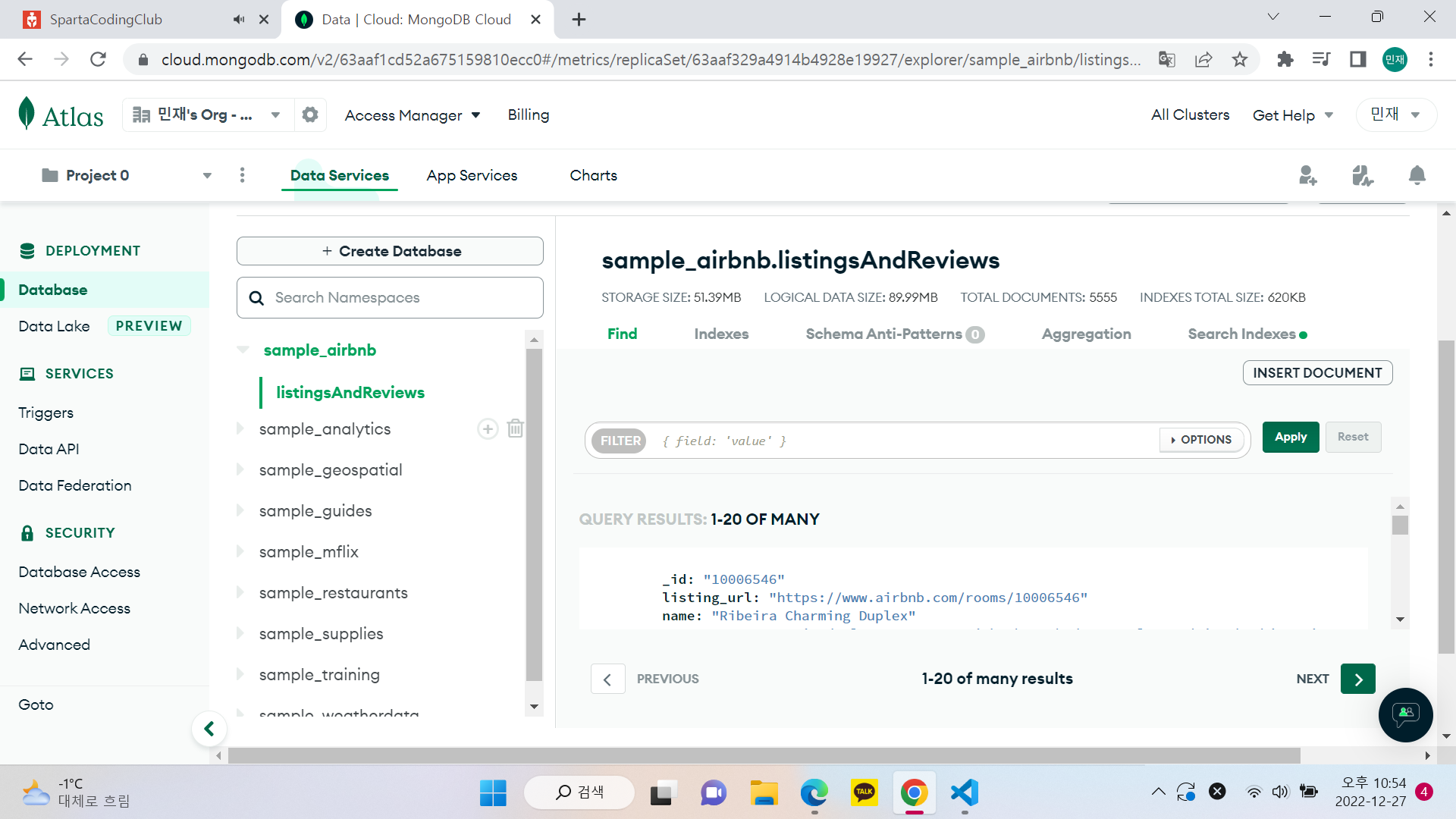
Task: Add collection to sample_analytics plus icon
Action: click(488, 429)
